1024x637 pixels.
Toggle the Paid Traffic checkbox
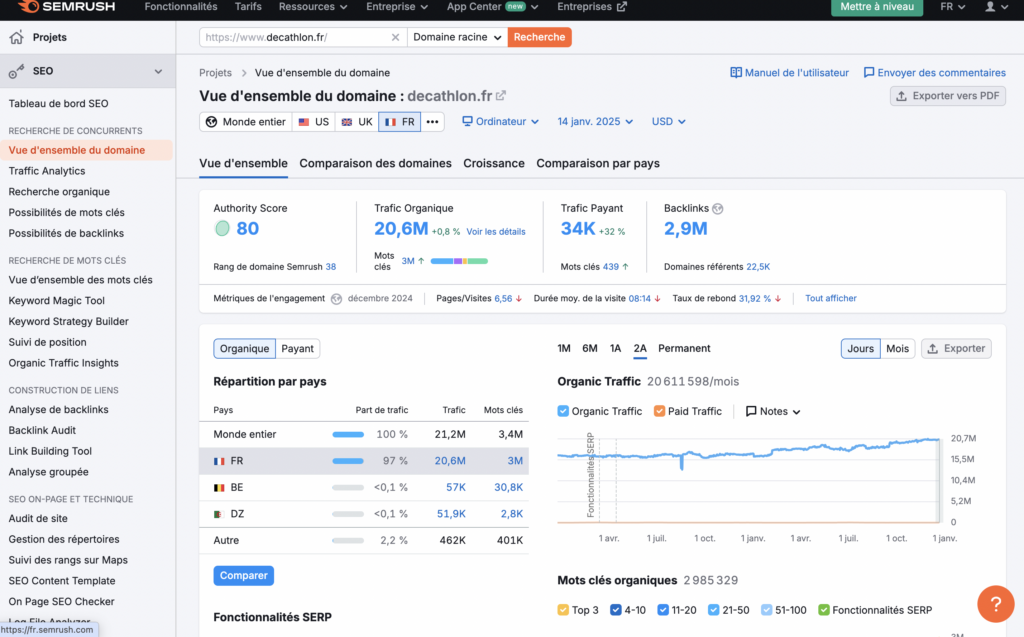coord(660,411)
